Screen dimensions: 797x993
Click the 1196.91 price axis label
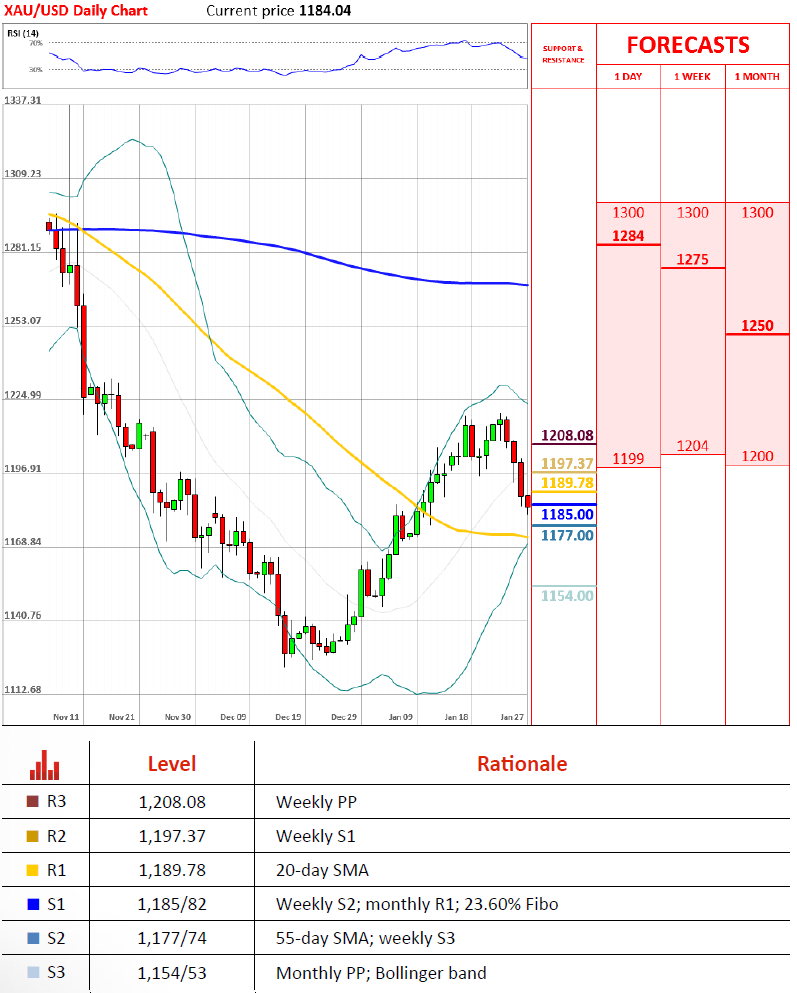click(x=23, y=469)
